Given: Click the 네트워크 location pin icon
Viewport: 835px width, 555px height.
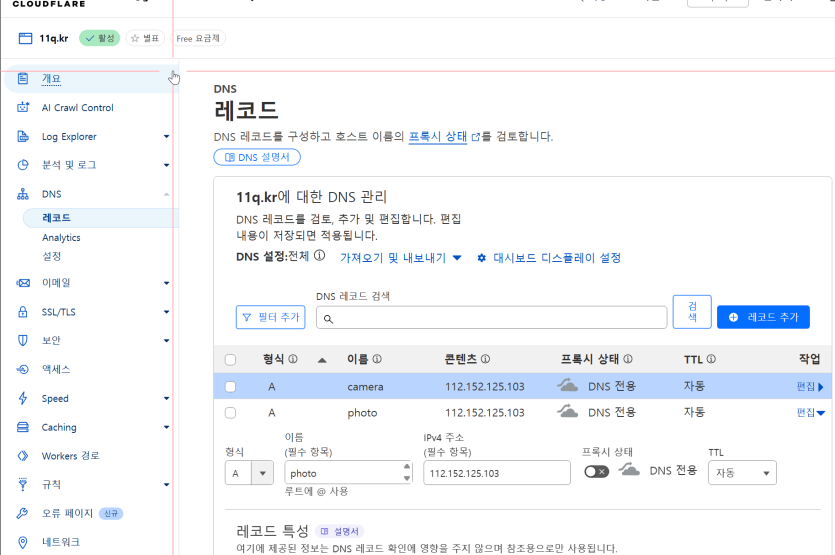Looking at the screenshot, I should pos(23,542).
